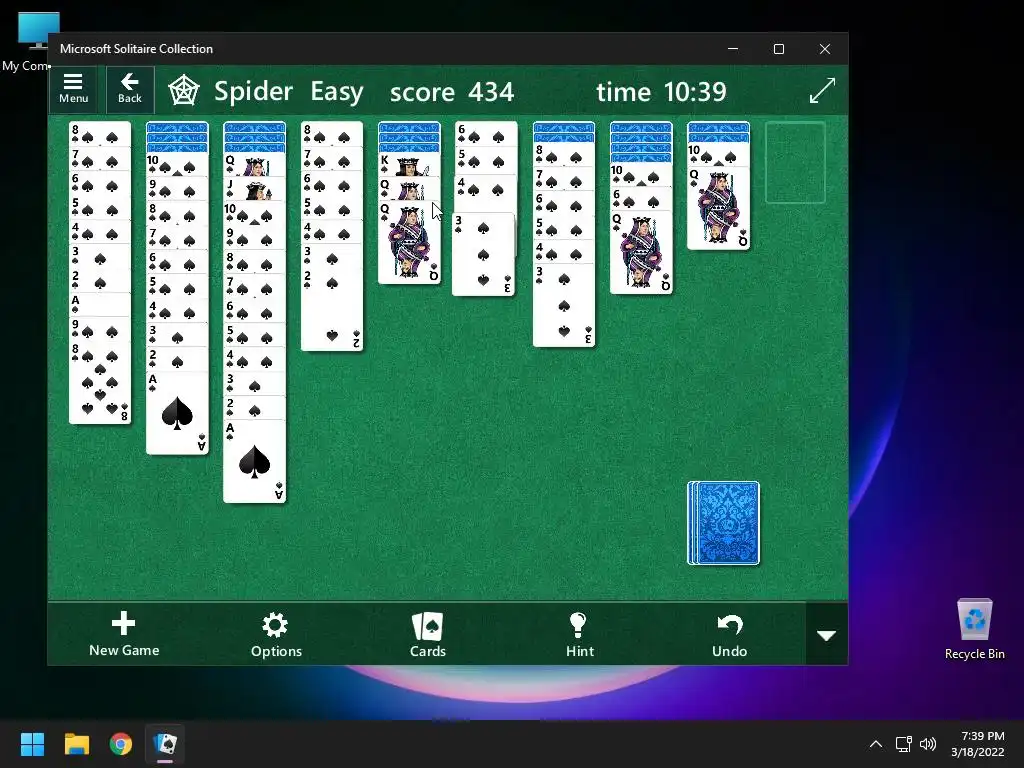Select the 2 of spades ending the fourth column
The width and height of the screenshot is (1024, 768).
pyautogui.click(x=332, y=309)
